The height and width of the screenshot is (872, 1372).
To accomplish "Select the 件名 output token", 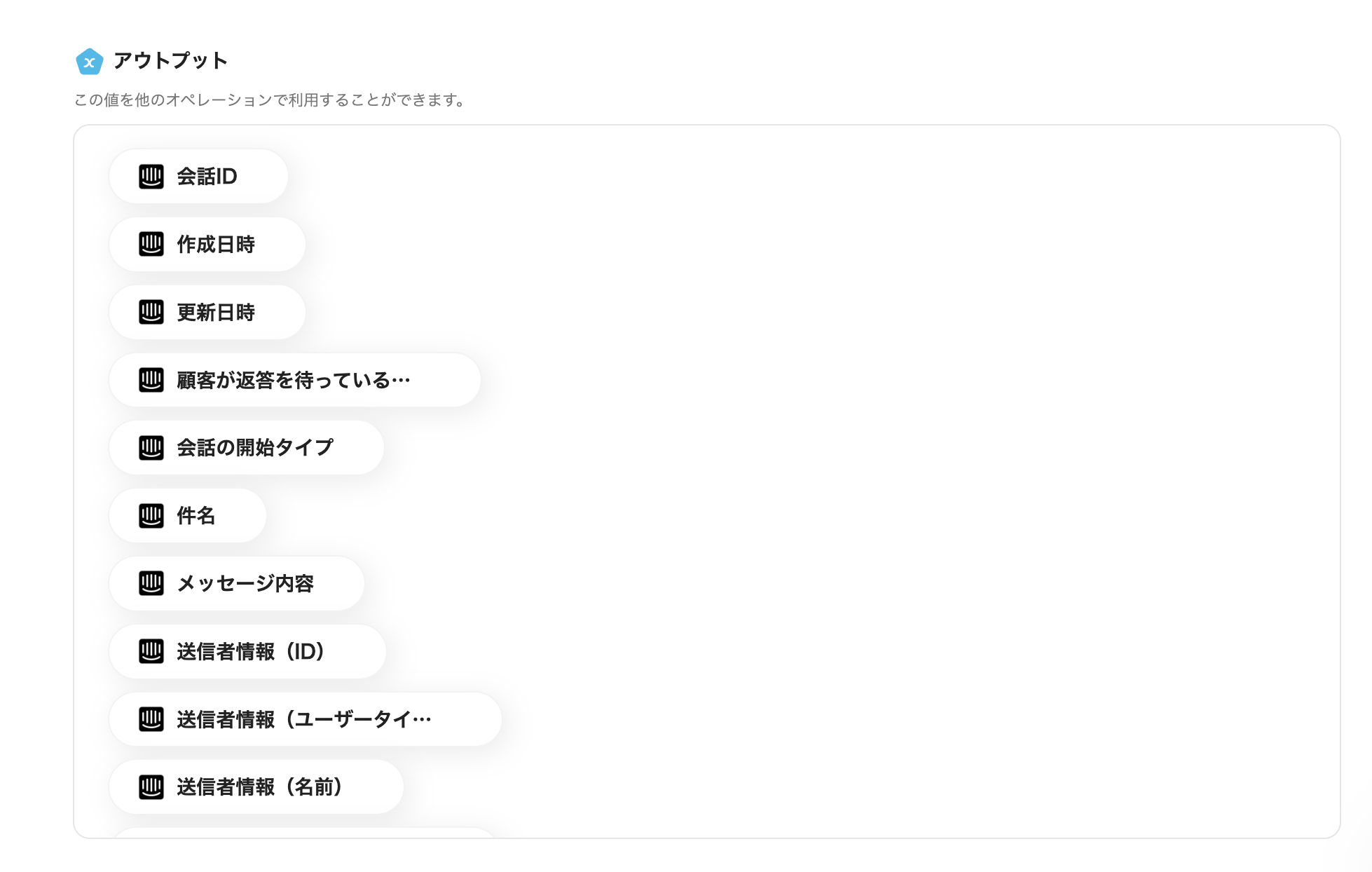I will coord(187,515).
